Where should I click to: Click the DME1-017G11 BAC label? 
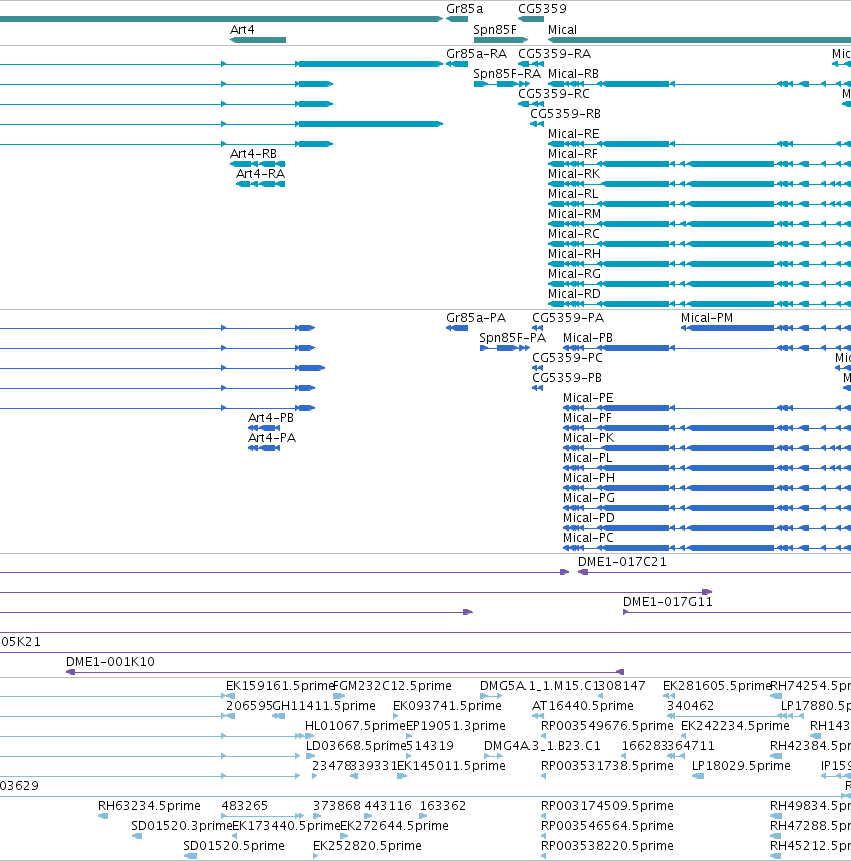pyautogui.click(x=668, y=602)
